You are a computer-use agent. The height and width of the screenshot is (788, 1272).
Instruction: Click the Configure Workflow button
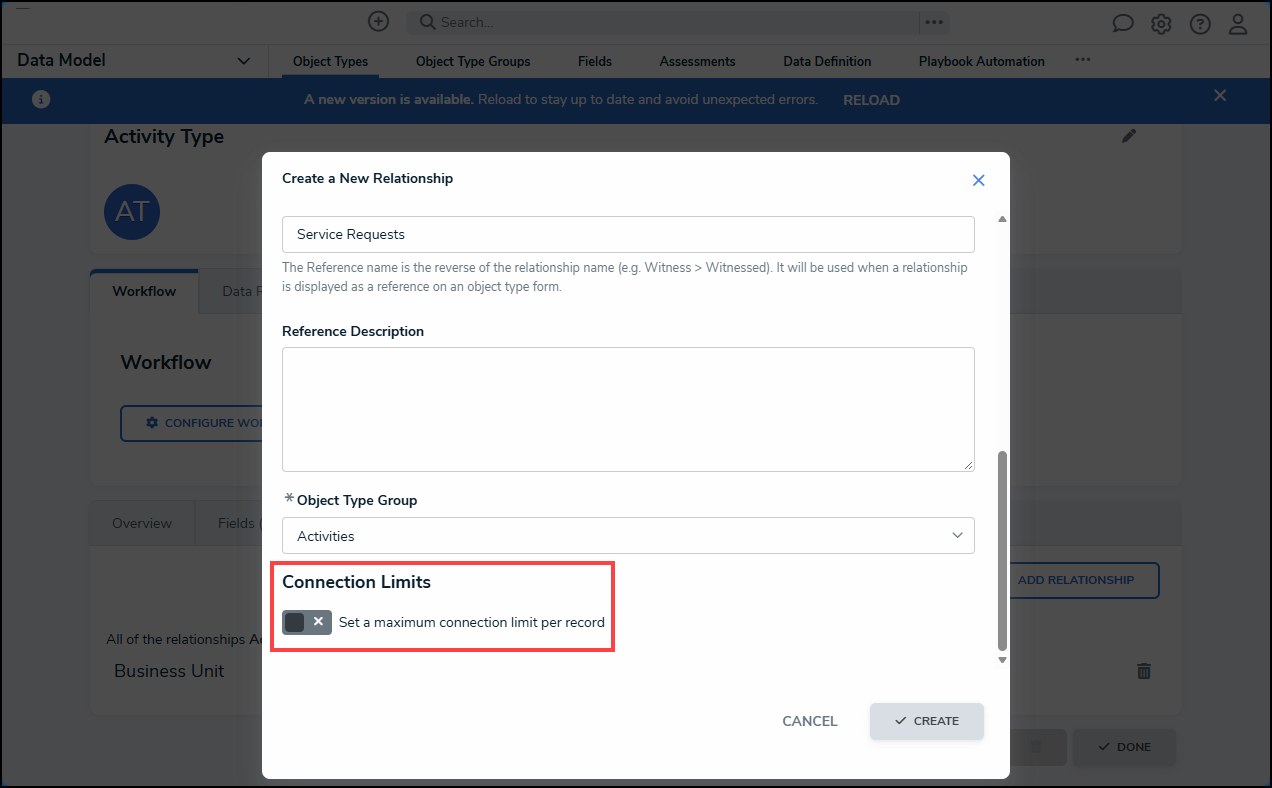(192, 423)
